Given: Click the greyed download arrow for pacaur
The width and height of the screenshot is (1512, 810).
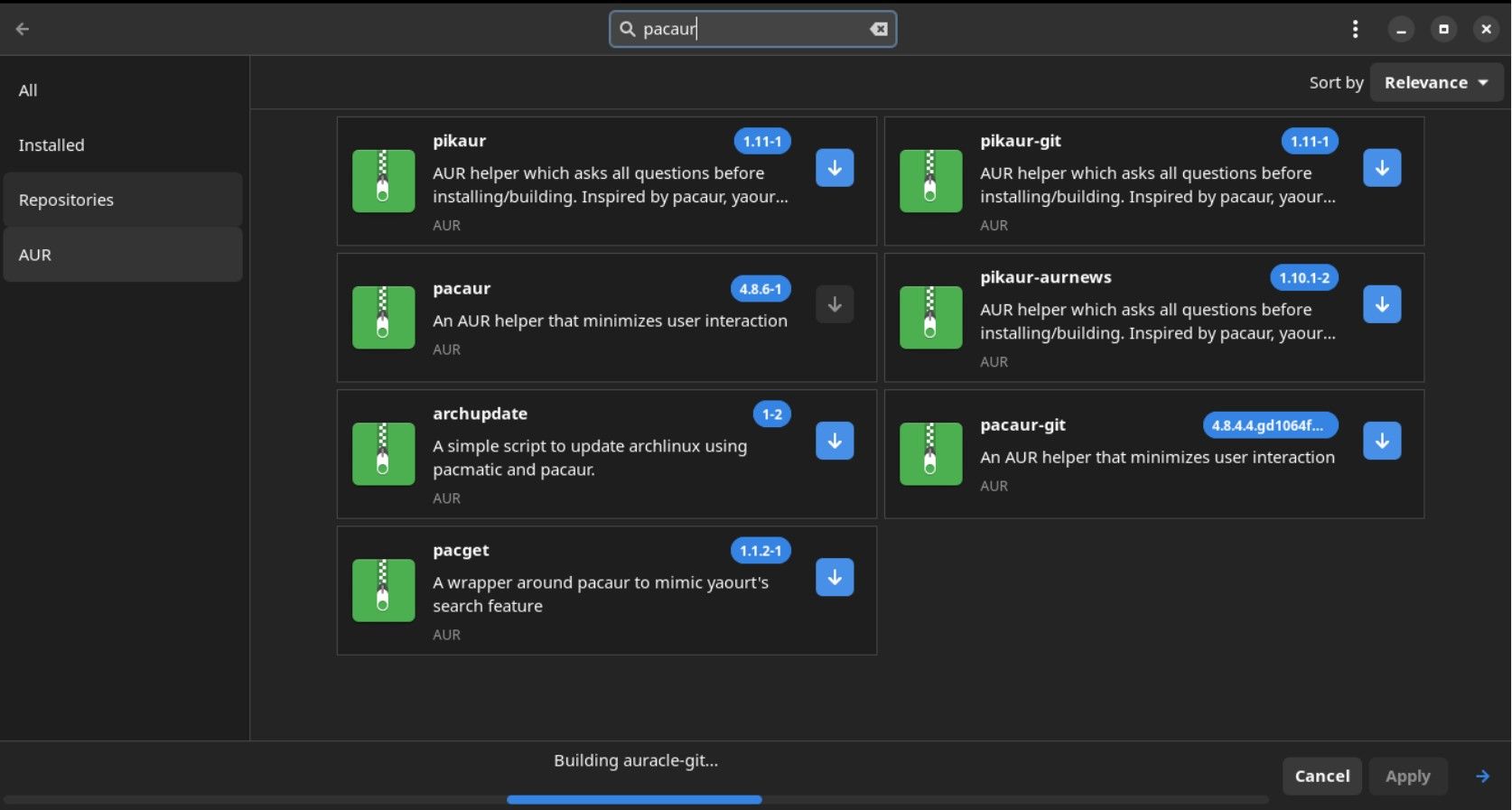Looking at the screenshot, I should 835,304.
